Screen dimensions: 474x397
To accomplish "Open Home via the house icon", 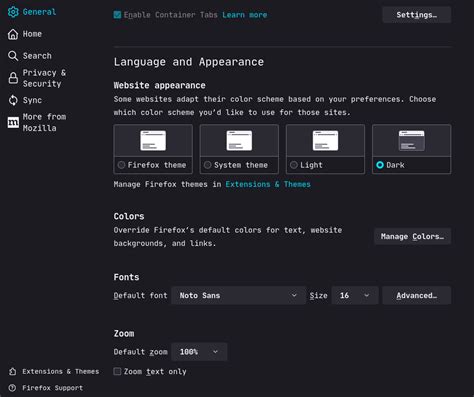I will [13, 34].
